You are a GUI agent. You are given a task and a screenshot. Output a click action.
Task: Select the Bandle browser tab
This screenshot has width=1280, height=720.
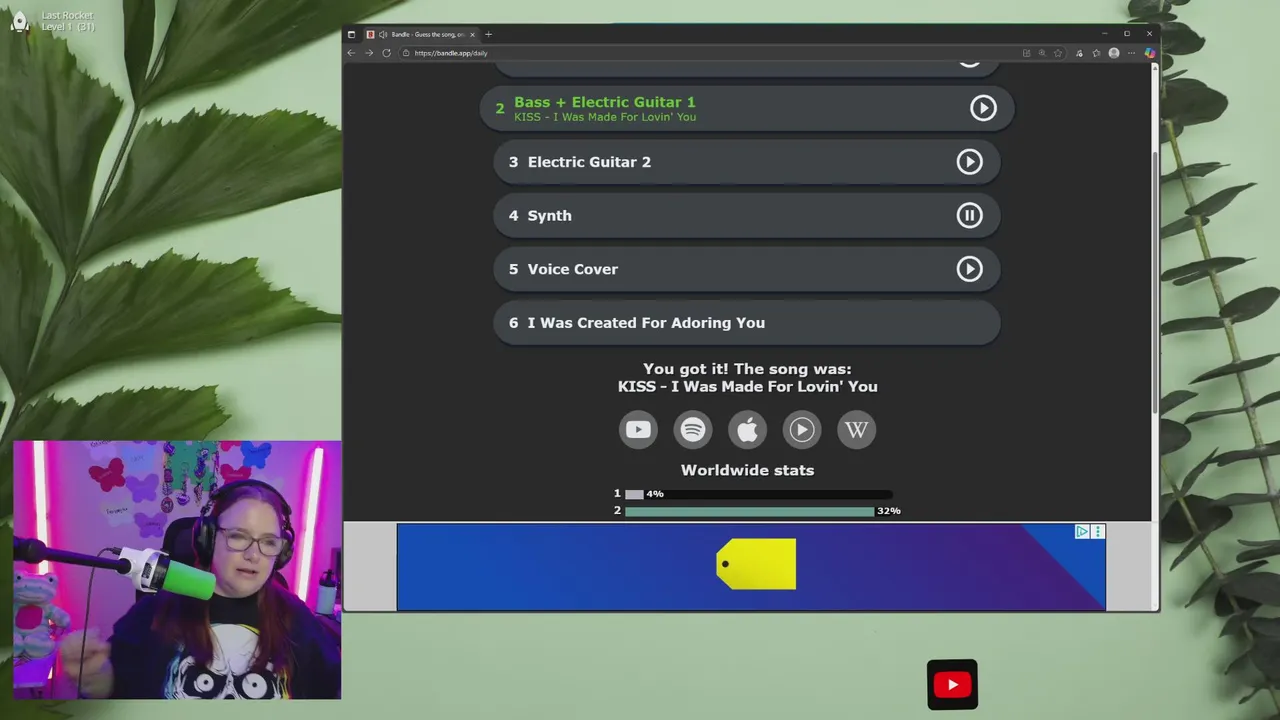(421, 34)
